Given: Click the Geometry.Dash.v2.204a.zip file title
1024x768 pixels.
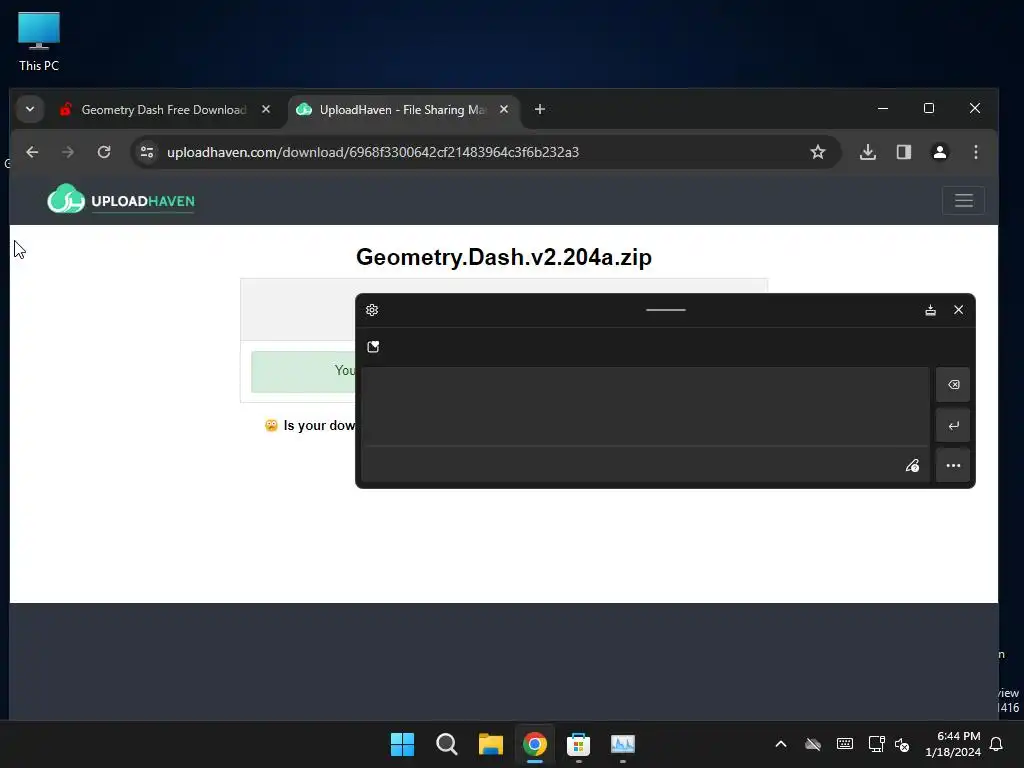Looking at the screenshot, I should point(504,257).
